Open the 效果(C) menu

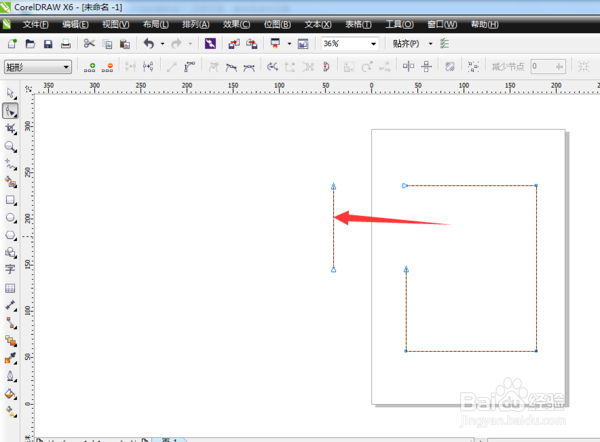coord(236,25)
